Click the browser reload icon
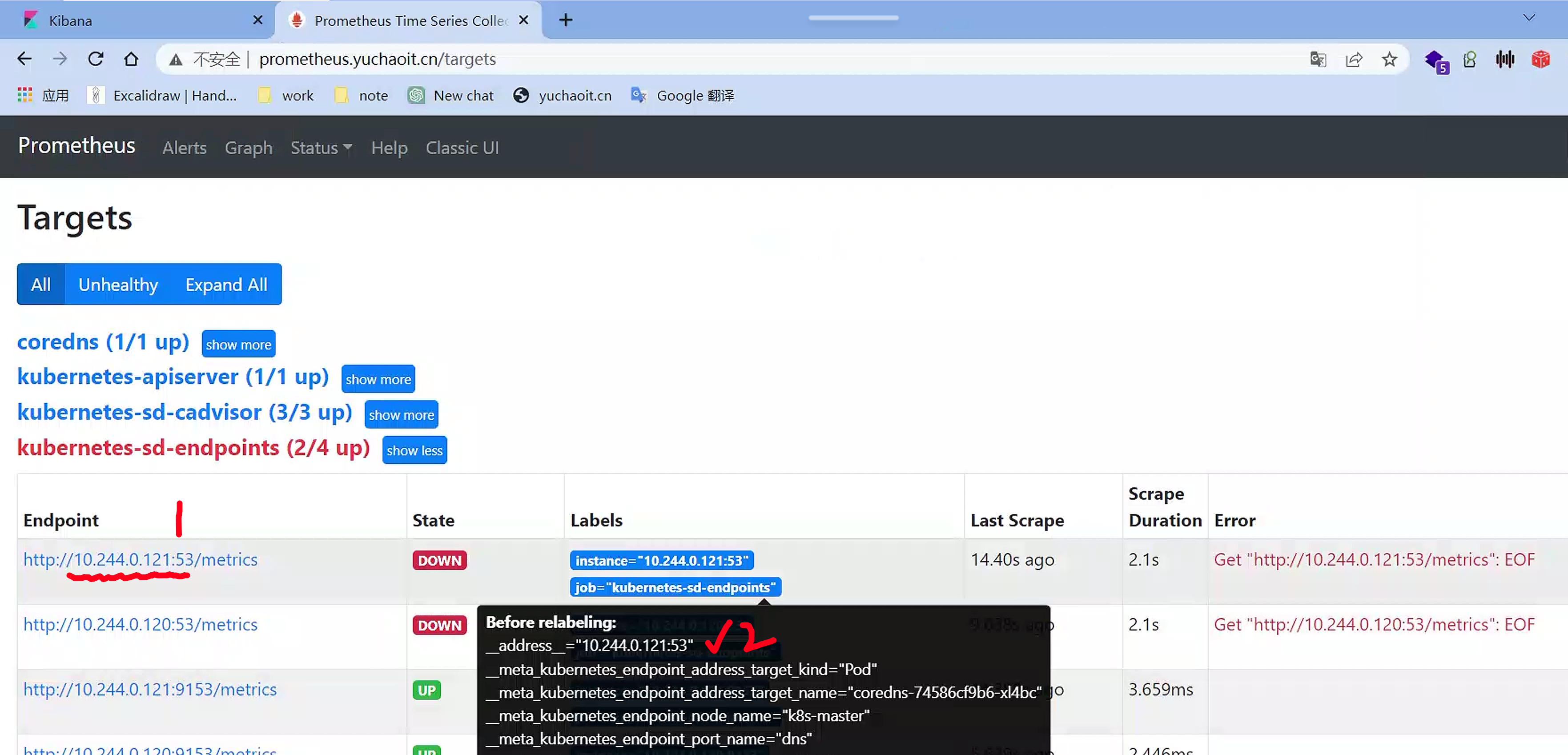 click(96, 59)
